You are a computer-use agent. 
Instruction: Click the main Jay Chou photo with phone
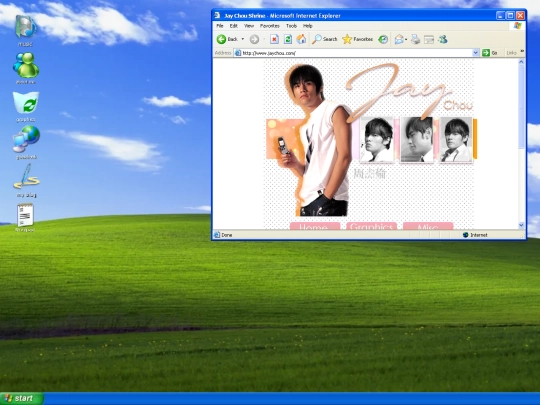[x=315, y=141]
